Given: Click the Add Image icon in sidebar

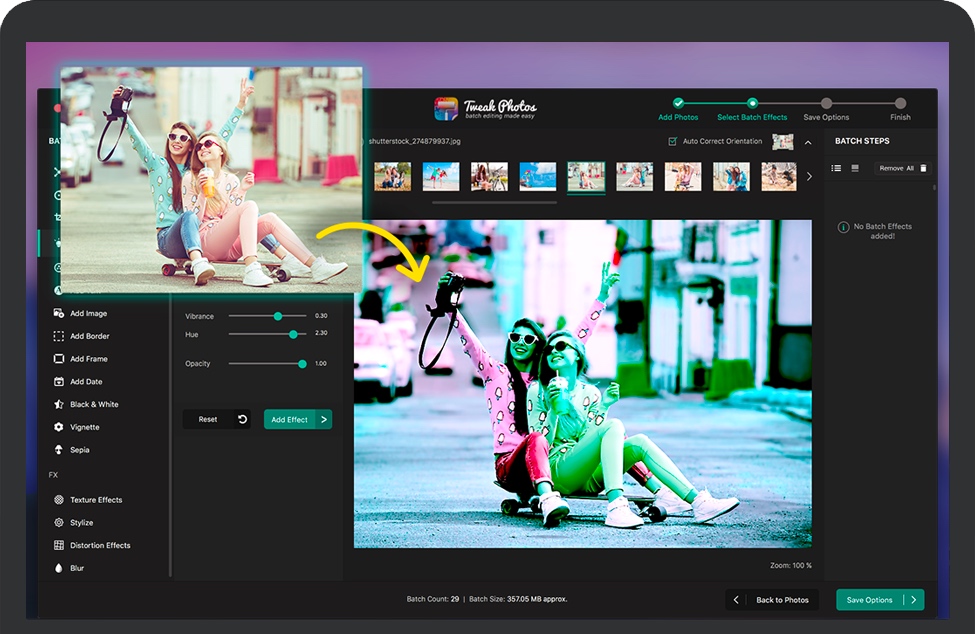Looking at the screenshot, I should [x=59, y=313].
